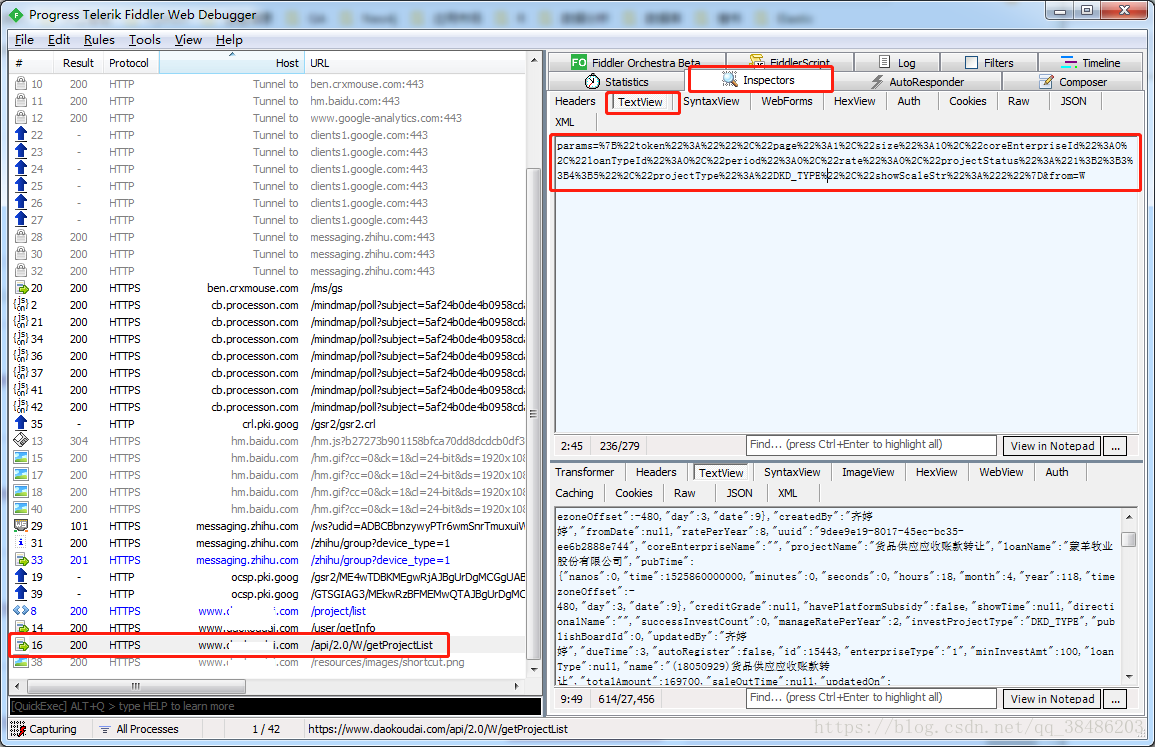This screenshot has width=1155, height=747.
Task: Open the Fiddler Orchestra Beta tab
Action: pyautogui.click(x=636, y=63)
